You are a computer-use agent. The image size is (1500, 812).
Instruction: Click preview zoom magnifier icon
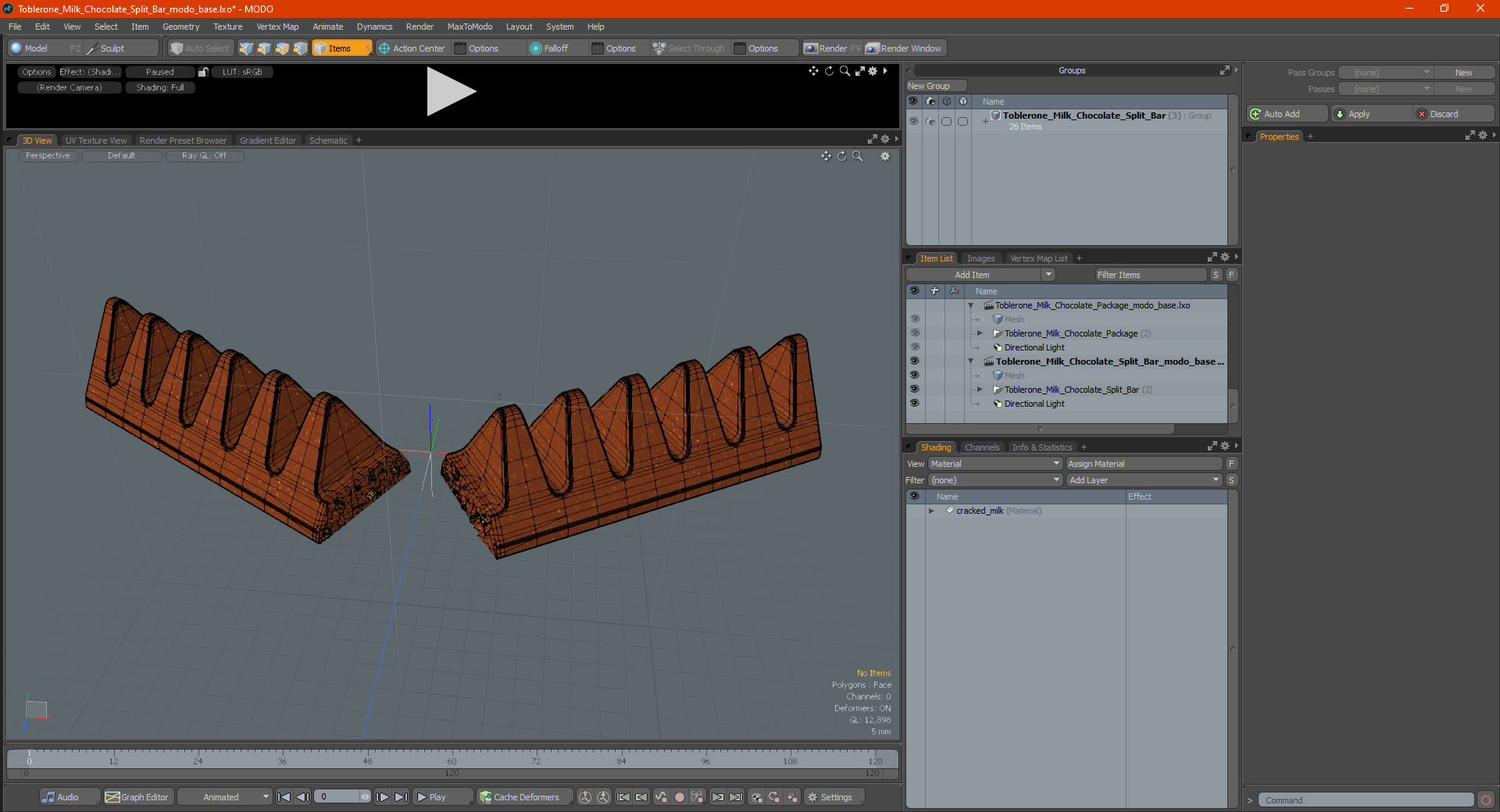point(845,71)
